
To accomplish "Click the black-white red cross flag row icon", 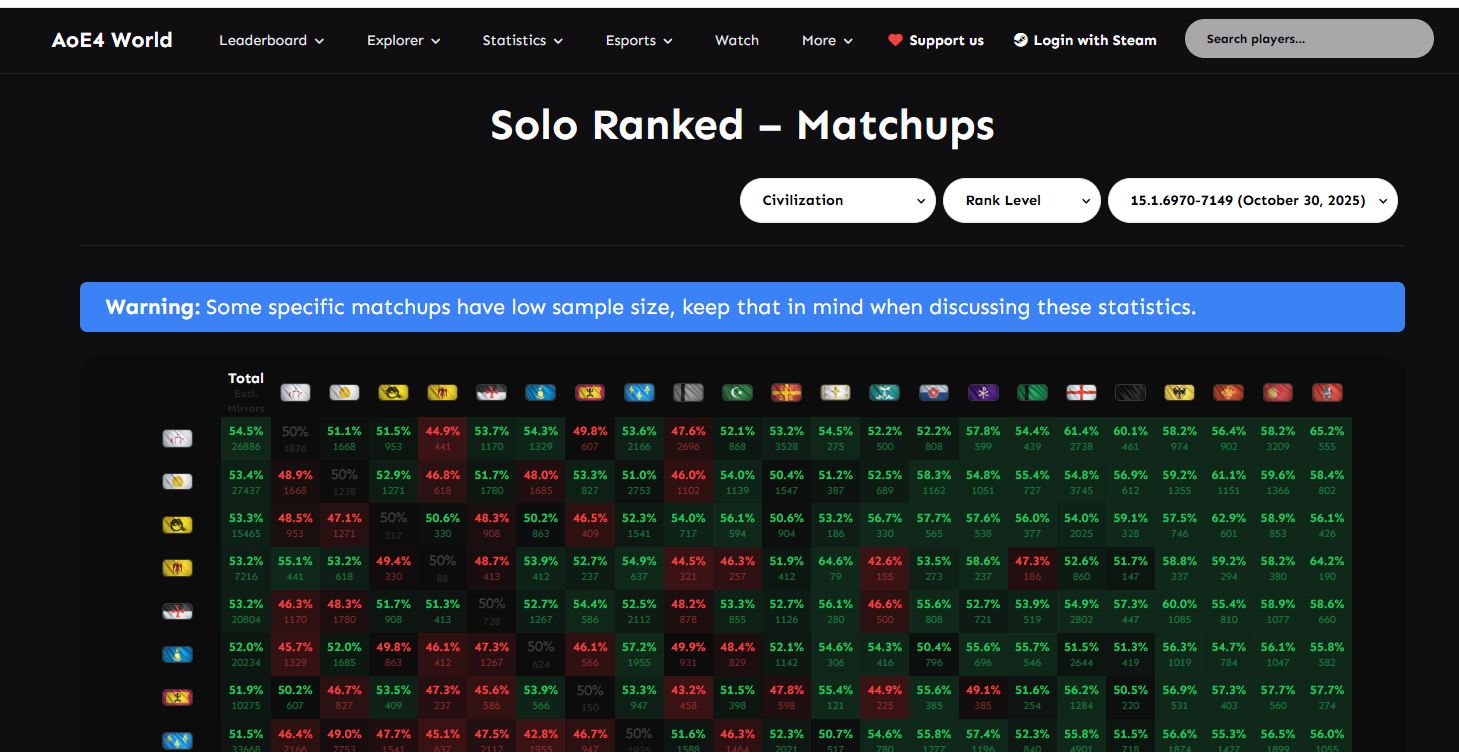I will point(177,611).
